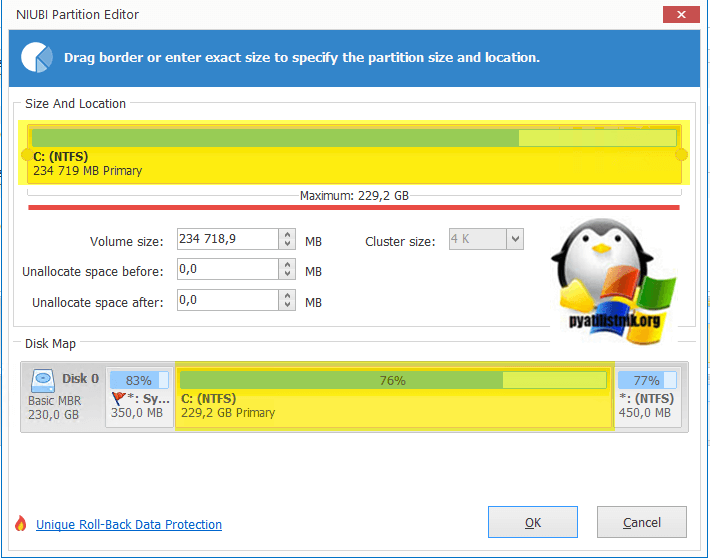Increase Unallocate space after value
This screenshot has height=558, width=710.
point(287,295)
